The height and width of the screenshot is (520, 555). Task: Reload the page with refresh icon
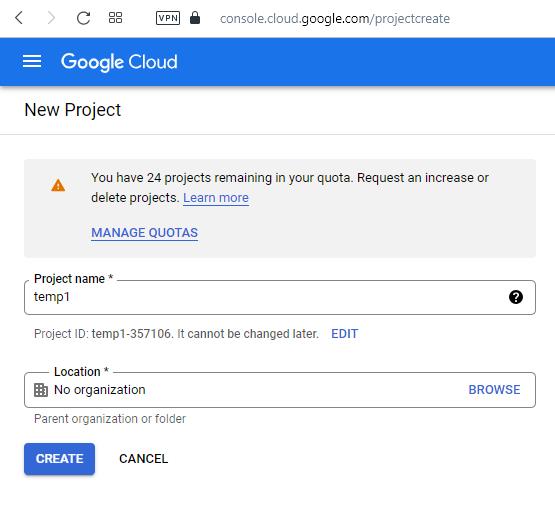point(84,18)
